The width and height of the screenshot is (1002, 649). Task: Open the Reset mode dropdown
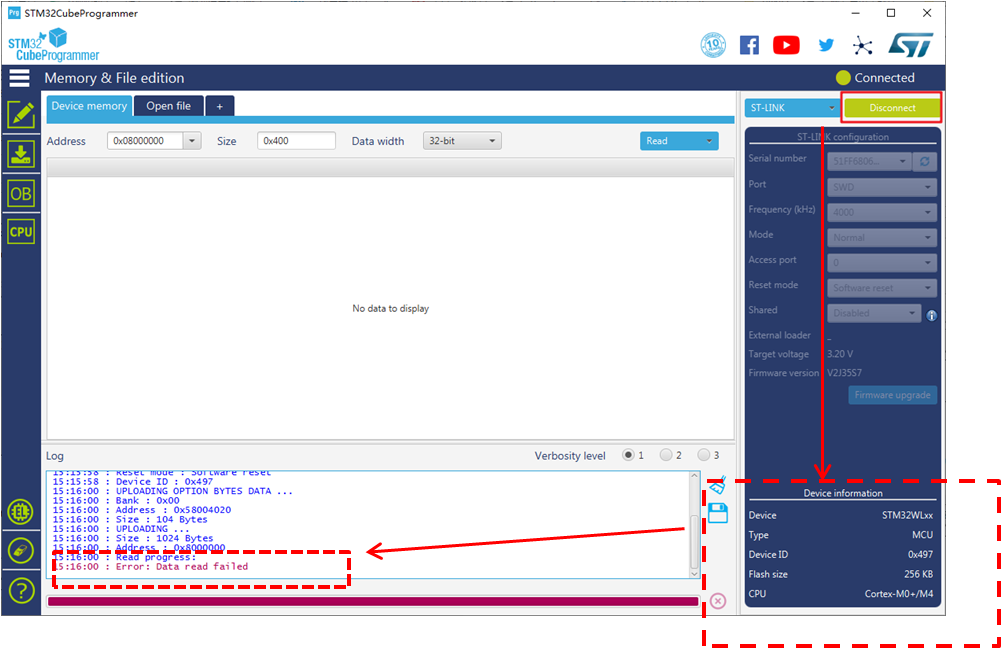[x=882, y=288]
